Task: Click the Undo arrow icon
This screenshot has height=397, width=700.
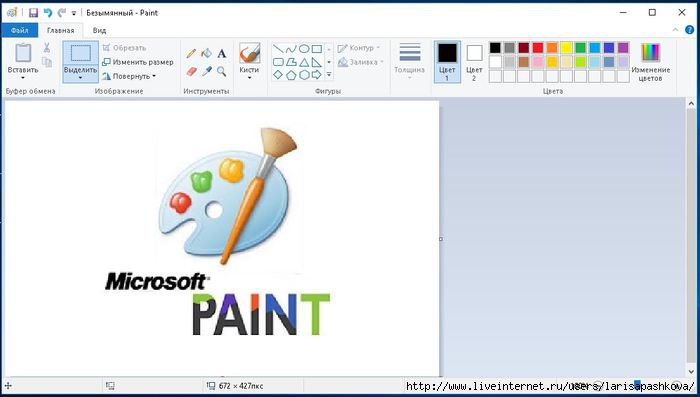Action: [x=48, y=13]
